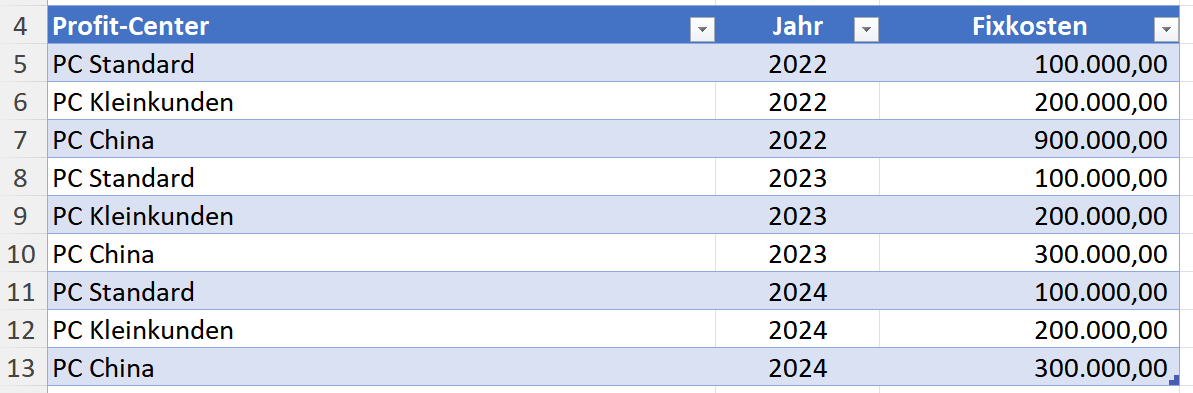Select PC Kleinkunden cell in row 6
This screenshot has width=1193, height=393.
(381, 102)
